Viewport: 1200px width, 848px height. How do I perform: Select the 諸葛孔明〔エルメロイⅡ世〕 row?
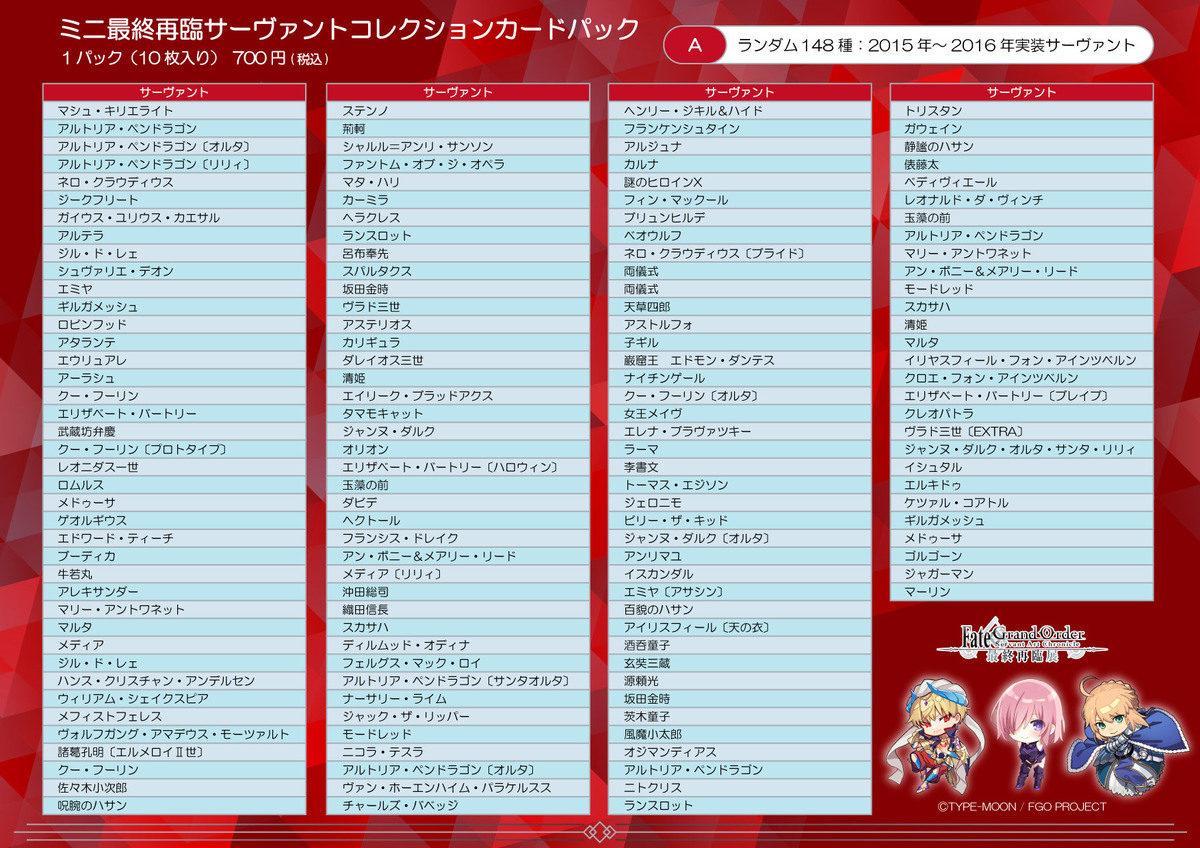[174, 752]
